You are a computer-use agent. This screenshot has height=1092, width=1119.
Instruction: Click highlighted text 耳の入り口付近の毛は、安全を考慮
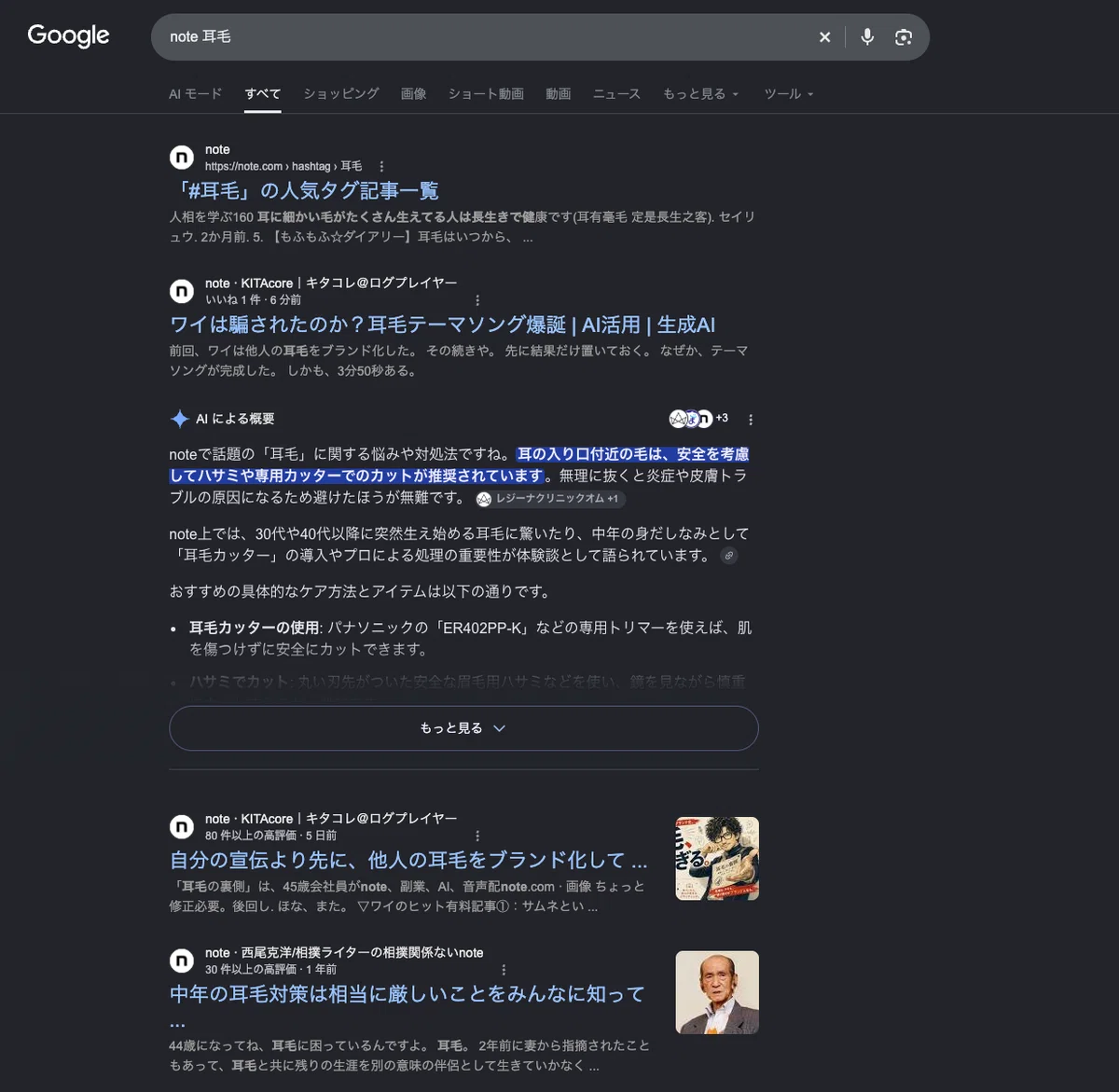[633, 454]
